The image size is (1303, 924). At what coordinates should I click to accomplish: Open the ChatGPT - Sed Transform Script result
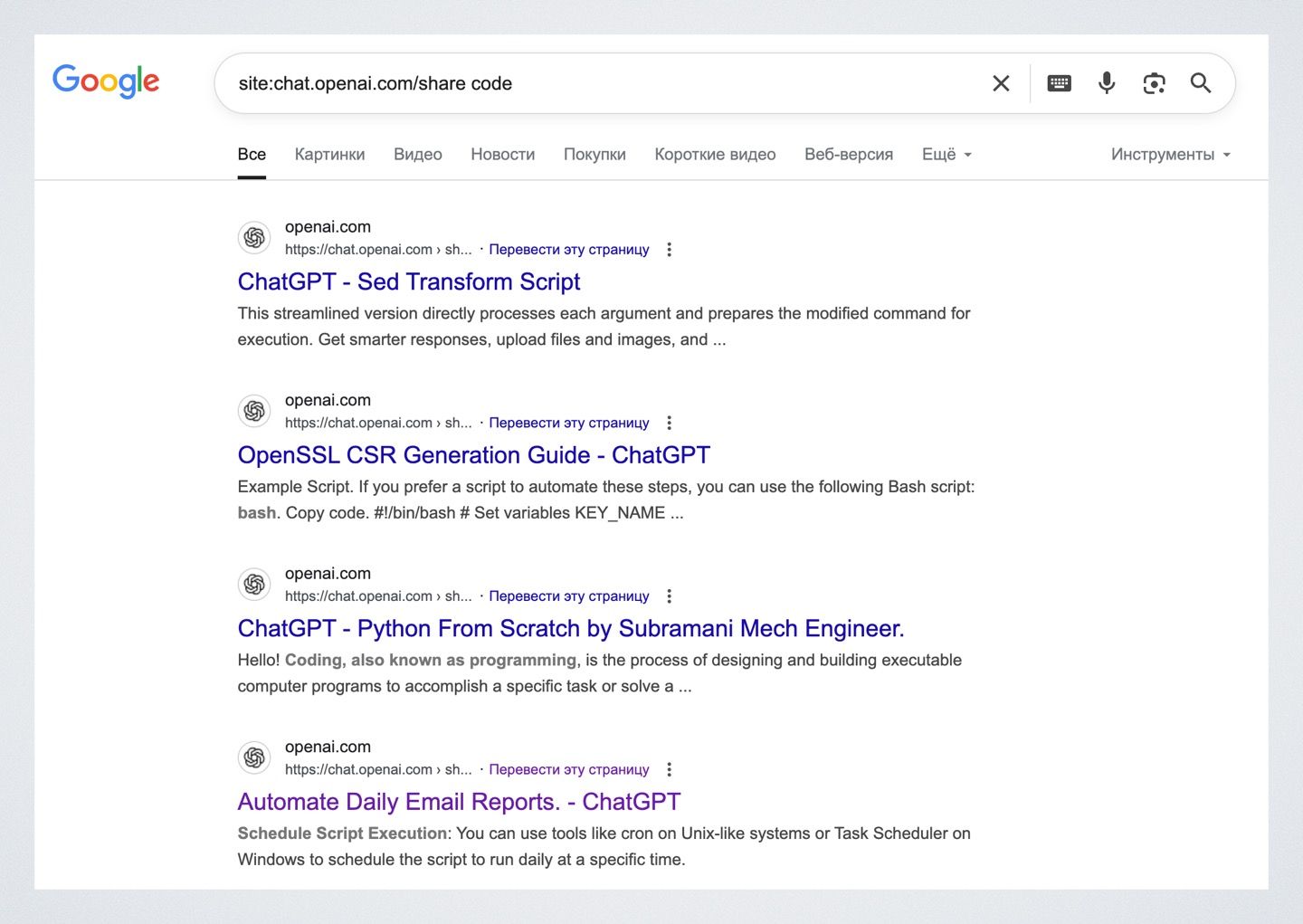(x=409, y=282)
